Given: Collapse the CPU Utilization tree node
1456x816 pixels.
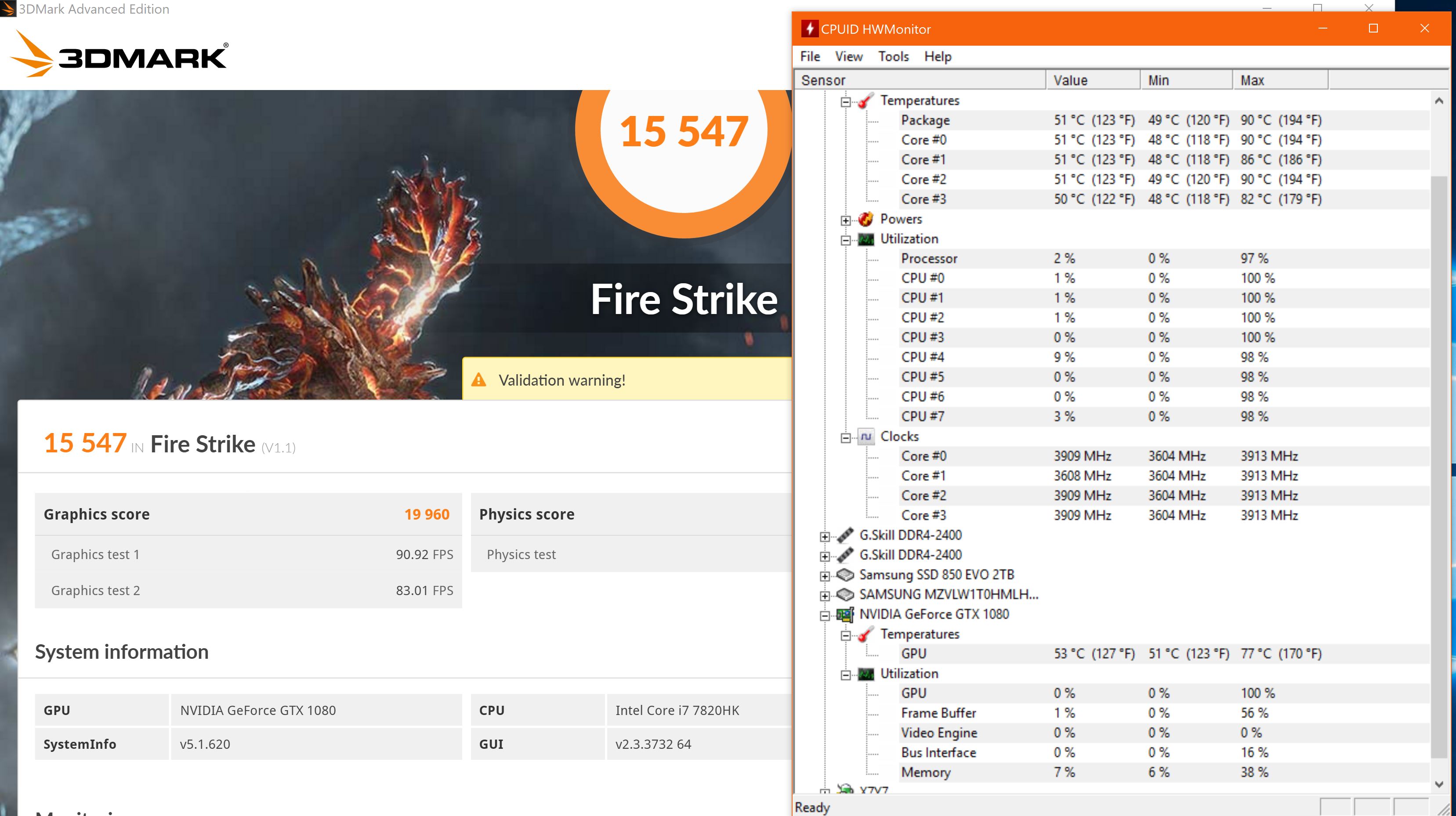Looking at the screenshot, I should (x=846, y=240).
